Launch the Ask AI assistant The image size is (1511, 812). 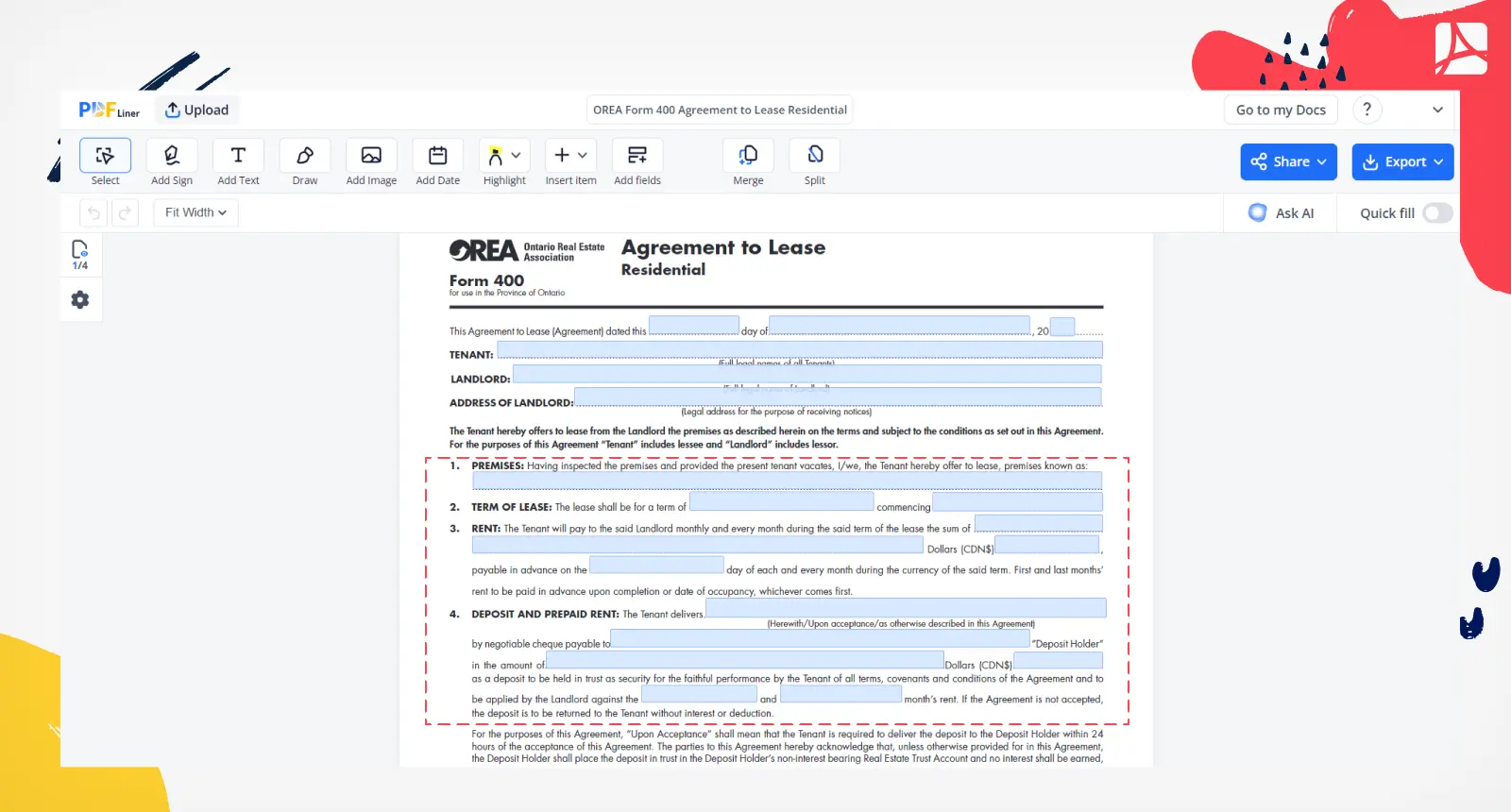(1281, 213)
